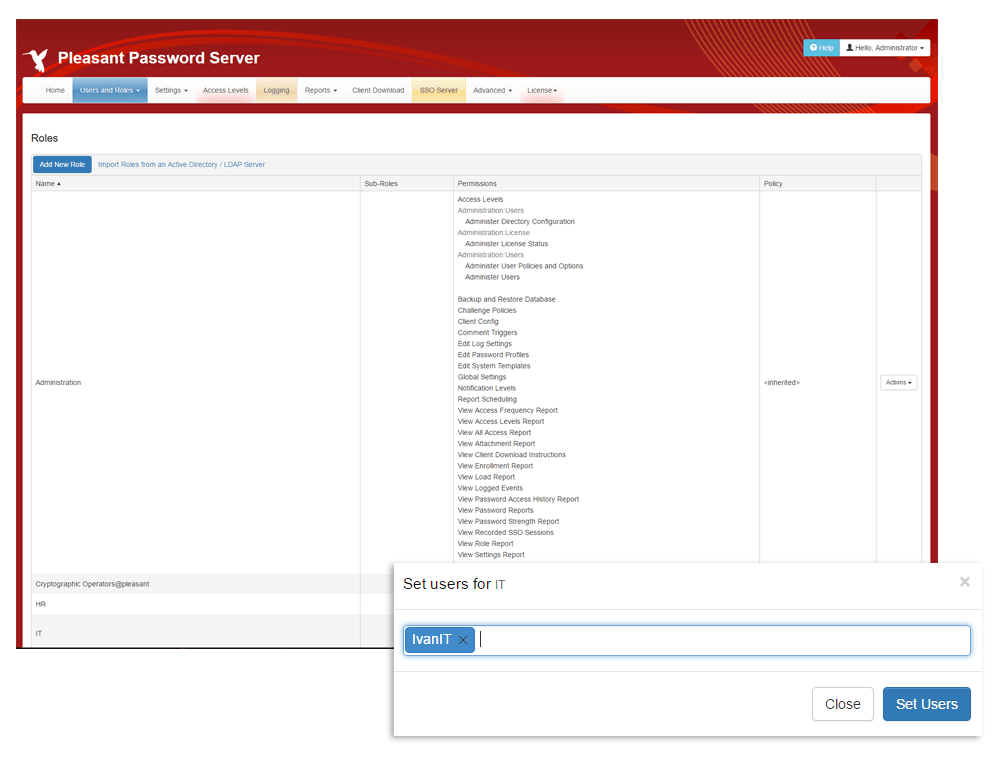Import Roles from Active Directory / LDAP link

pyautogui.click(x=181, y=164)
